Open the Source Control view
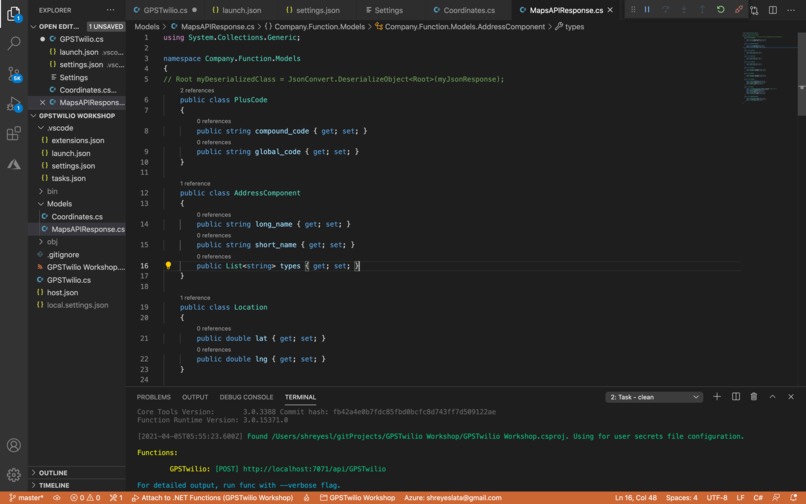Screen dimensions: 806x504 tap(14, 75)
